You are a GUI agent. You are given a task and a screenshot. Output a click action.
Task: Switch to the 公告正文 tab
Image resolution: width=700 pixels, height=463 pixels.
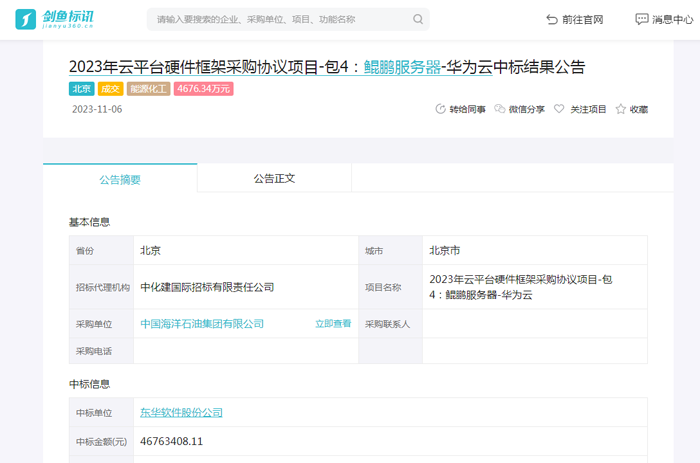pos(274,179)
